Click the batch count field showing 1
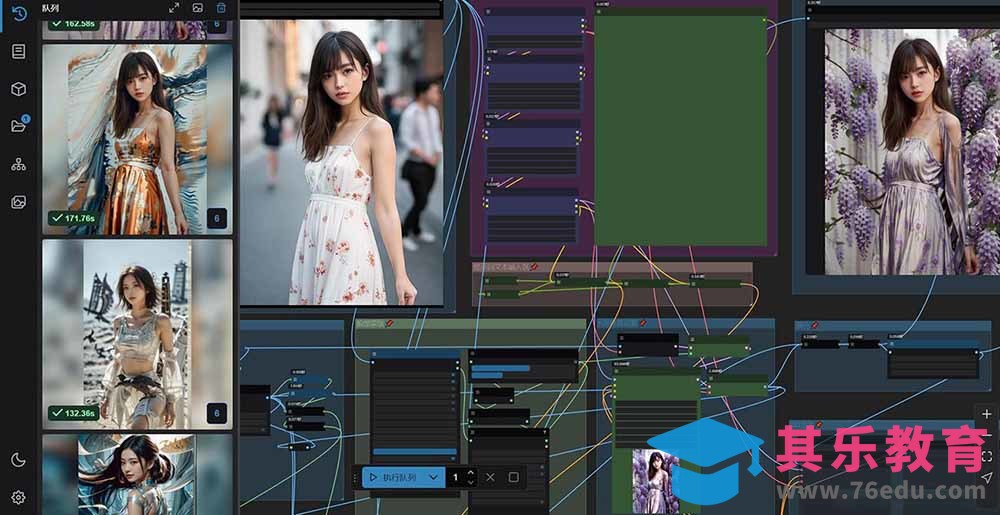This screenshot has width=1000, height=515. pyautogui.click(x=455, y=477)
